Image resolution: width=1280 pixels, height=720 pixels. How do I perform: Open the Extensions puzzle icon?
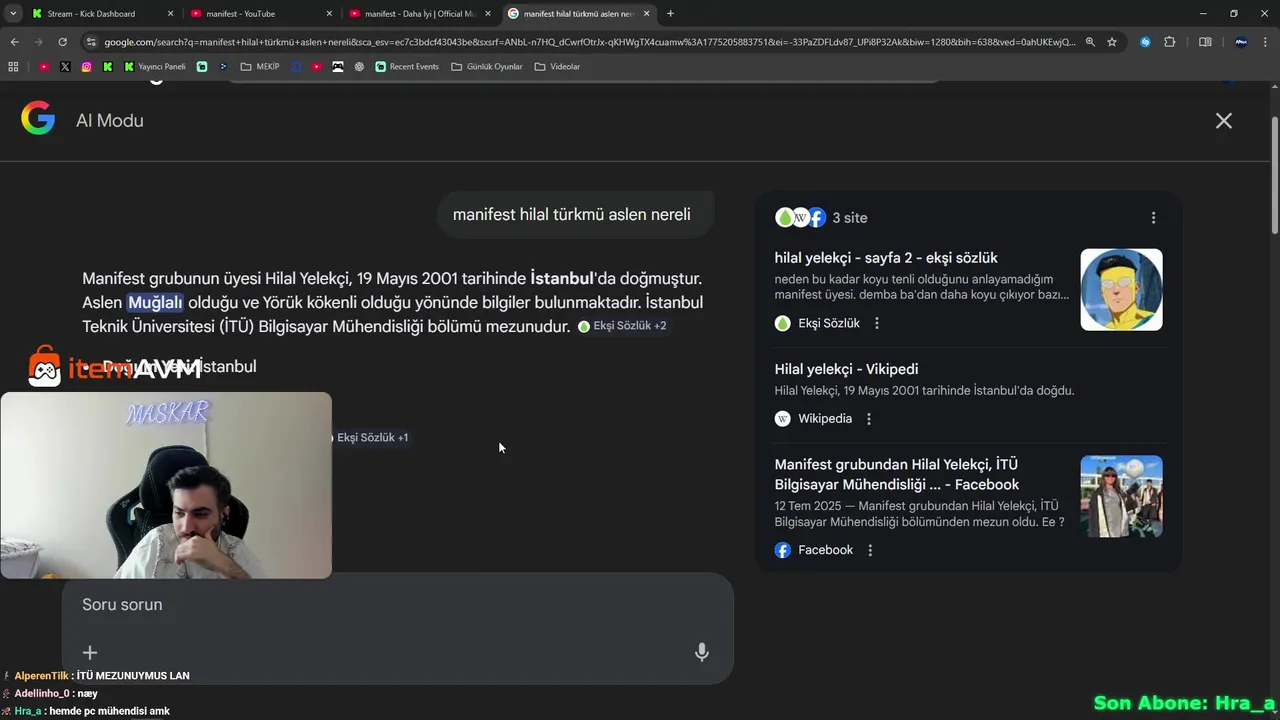tap(1169, 42)
